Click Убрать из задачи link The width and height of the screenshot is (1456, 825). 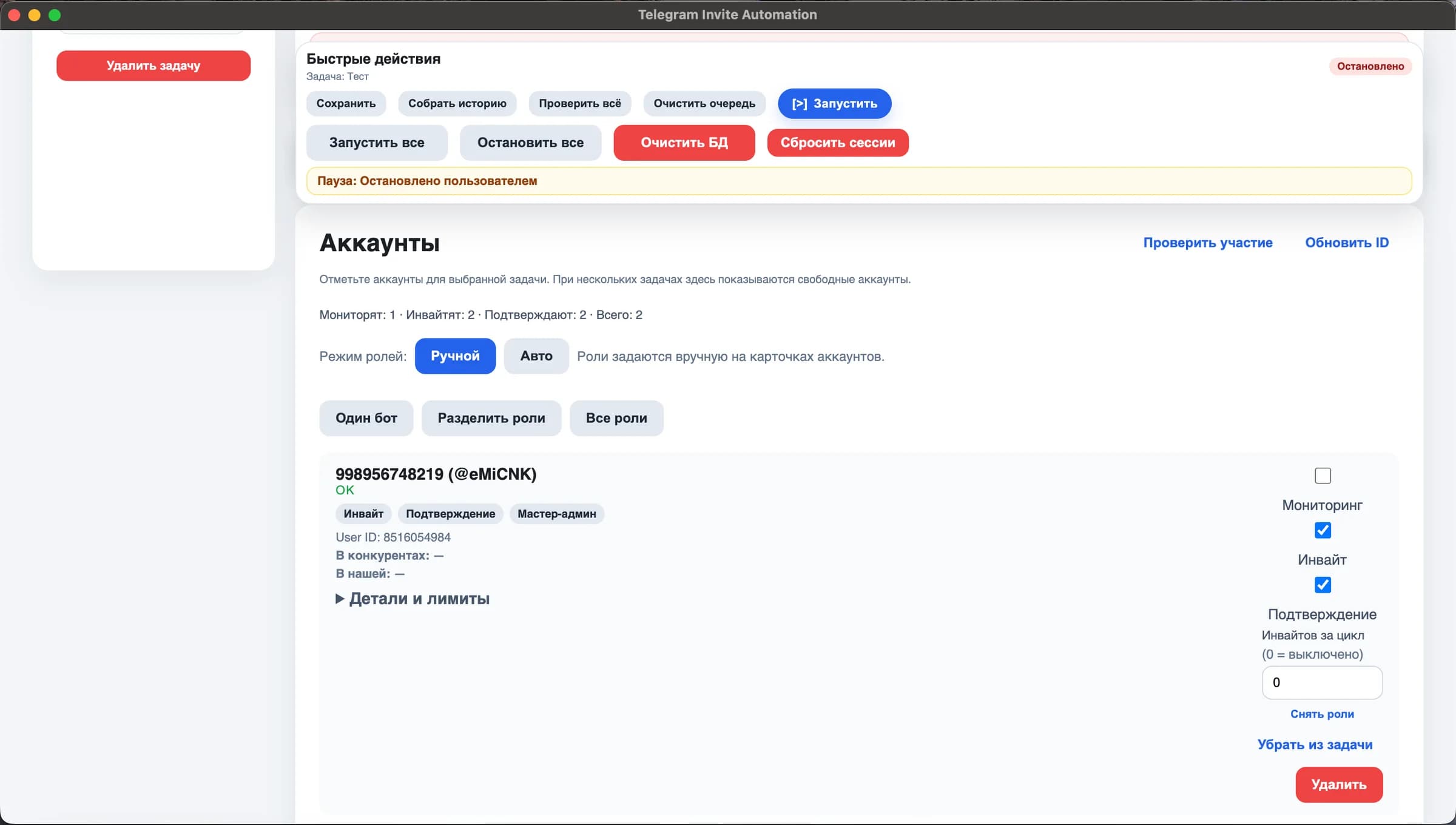tap(1315, 744)
